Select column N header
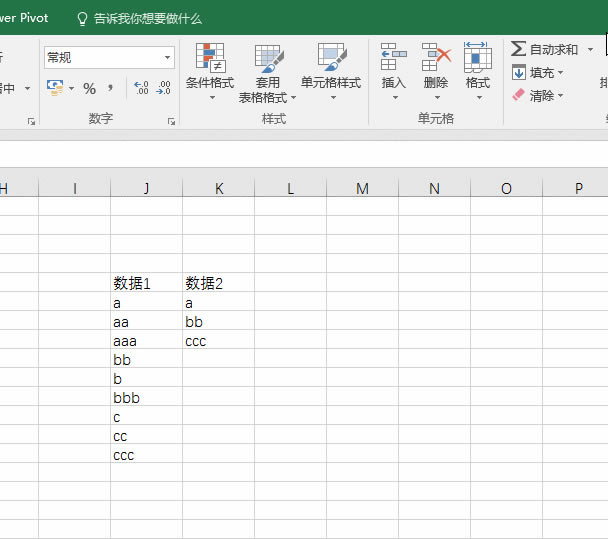The image size is (608, 539). coord(434,188)
